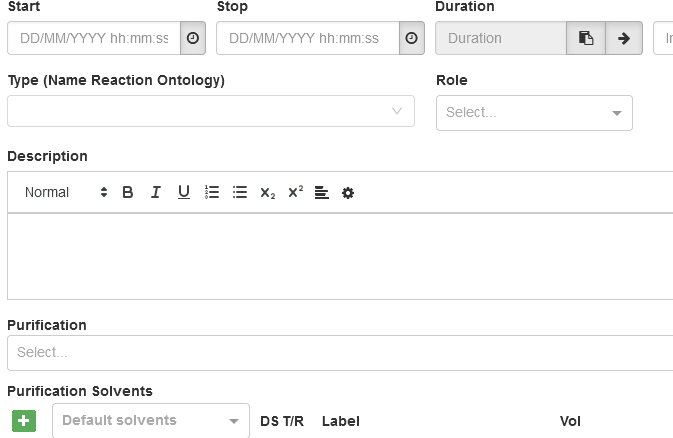Apply subscript formatting in Description editor

tap(267, 192)
